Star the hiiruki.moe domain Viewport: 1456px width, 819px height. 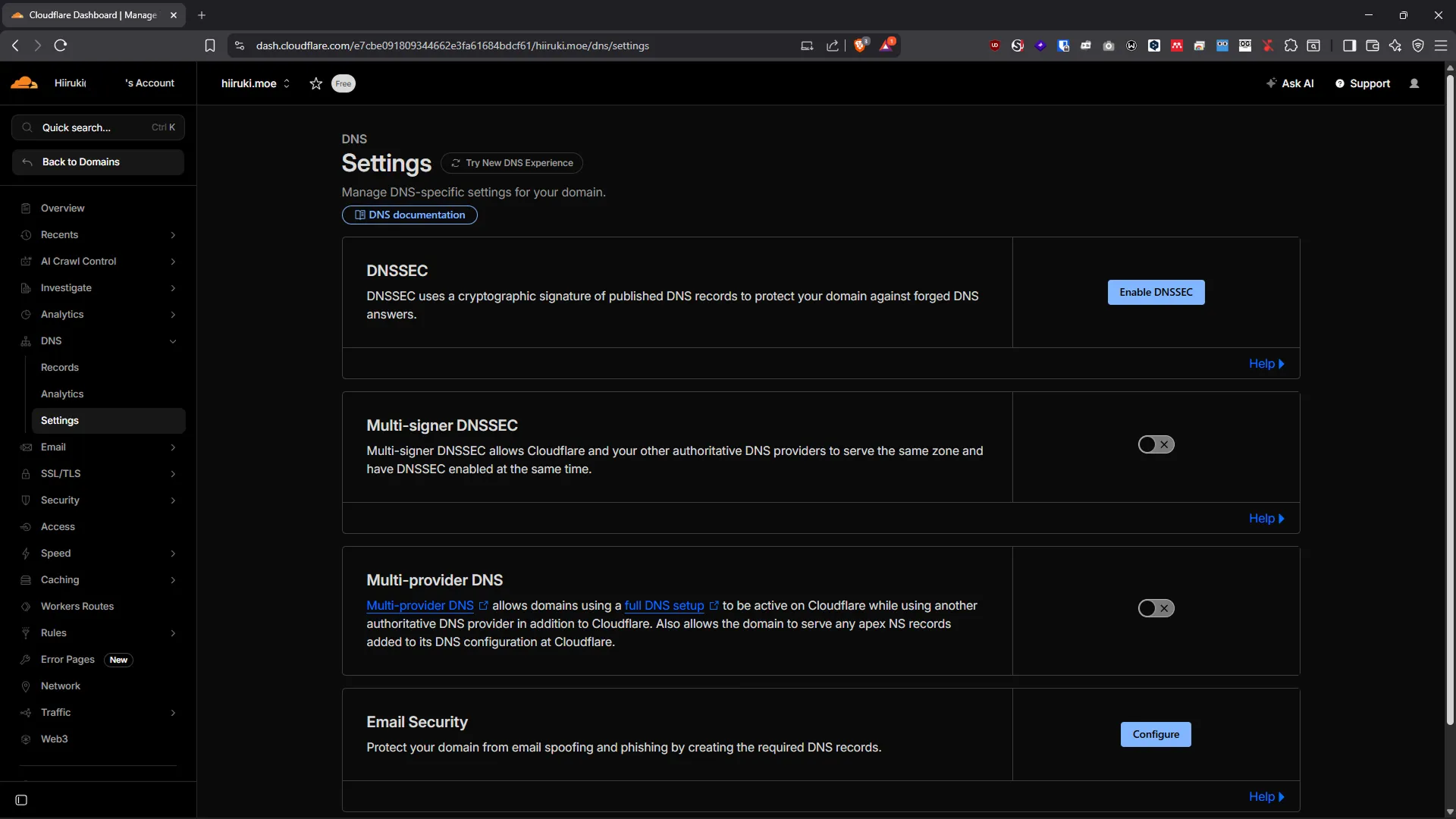point(316,83)
